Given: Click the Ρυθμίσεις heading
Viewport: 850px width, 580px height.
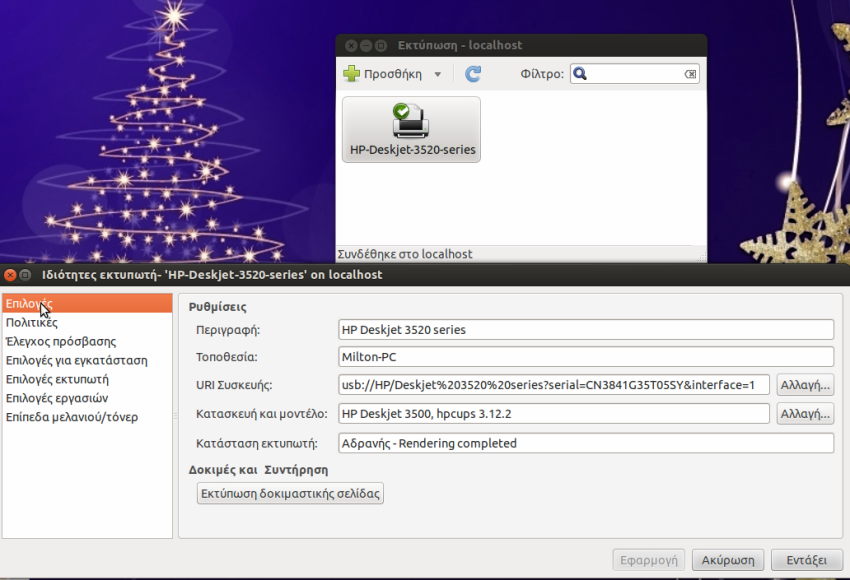Looking at the screenshot, I should (x=217, y=307).
